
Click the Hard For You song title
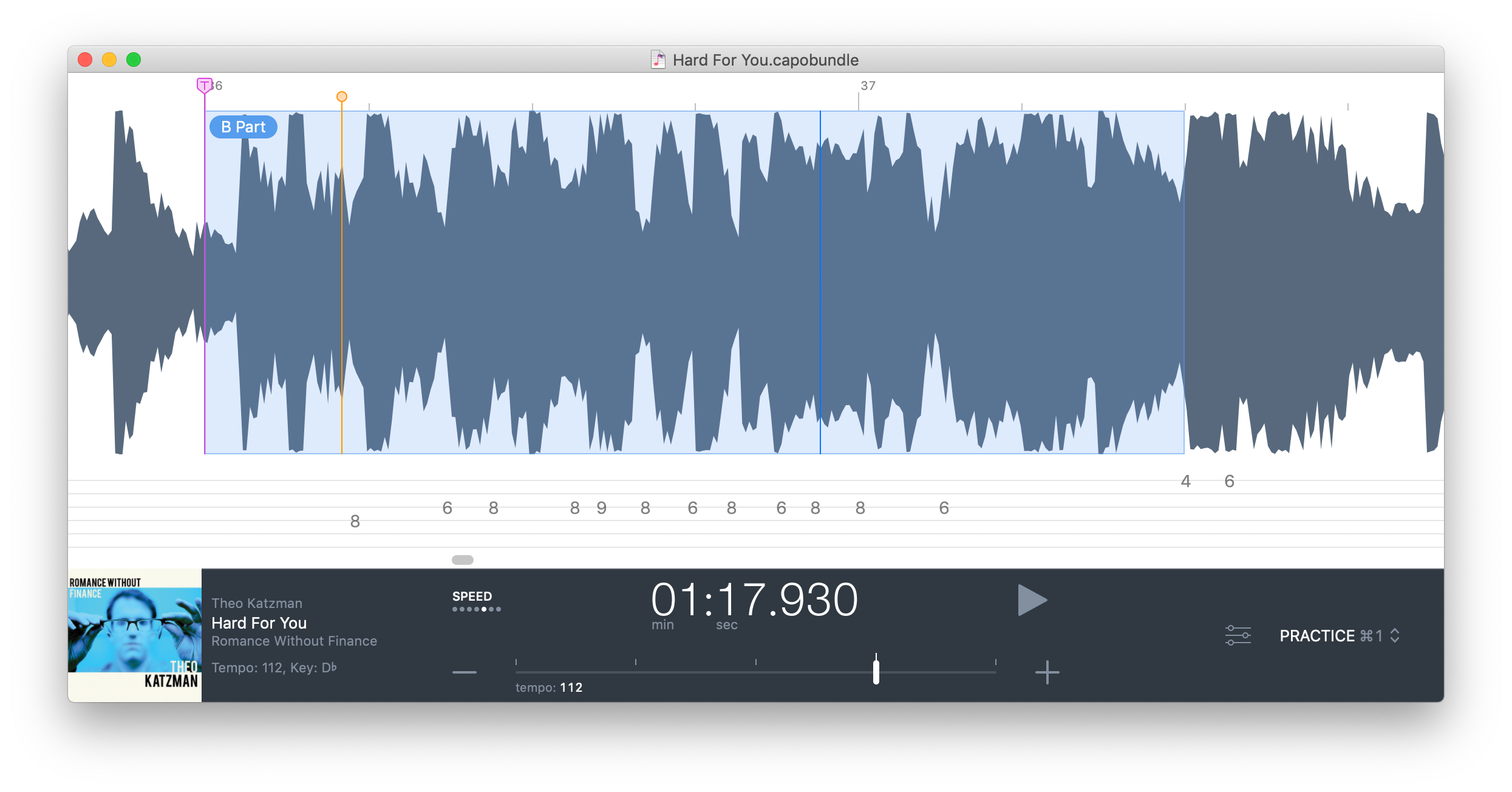[x=259, y=623]
